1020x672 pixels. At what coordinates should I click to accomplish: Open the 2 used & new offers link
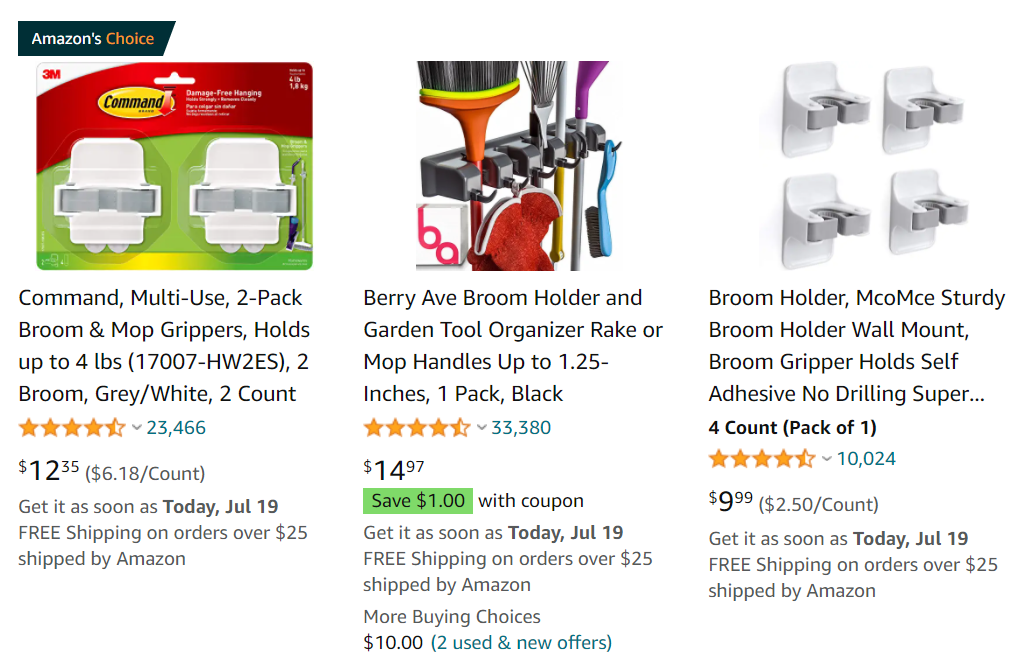[x=521, y=642]
